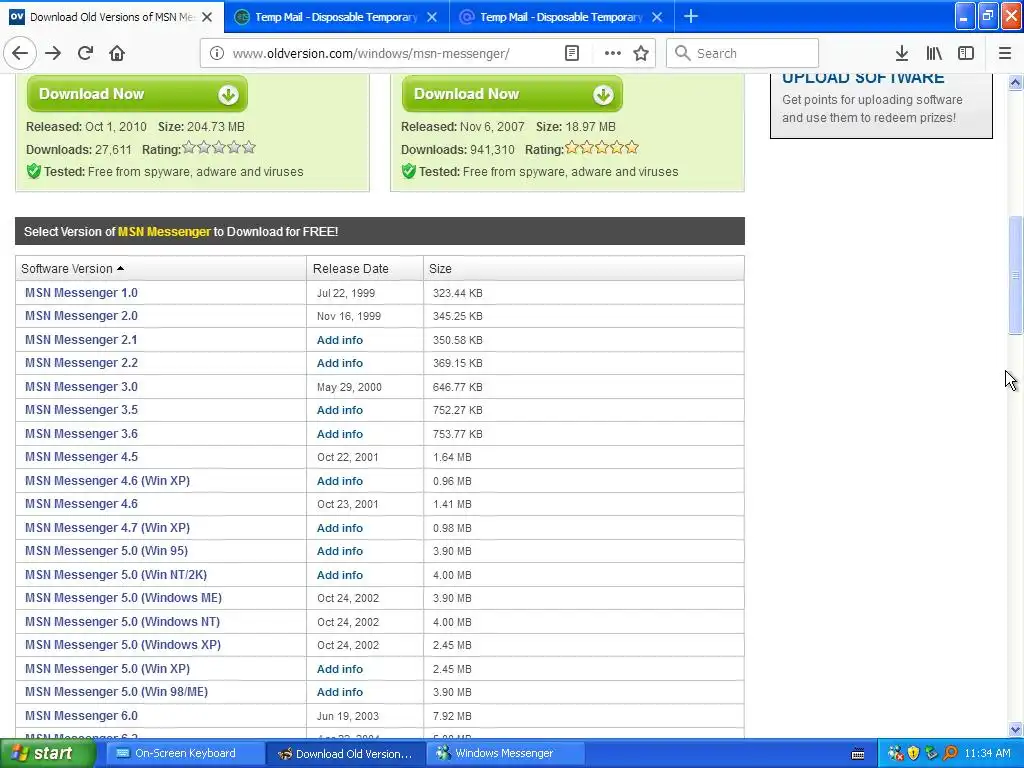This screenshot has width=1024, height=768.
Task: Close the oldversion.com tab
Action: pos(207,17)
